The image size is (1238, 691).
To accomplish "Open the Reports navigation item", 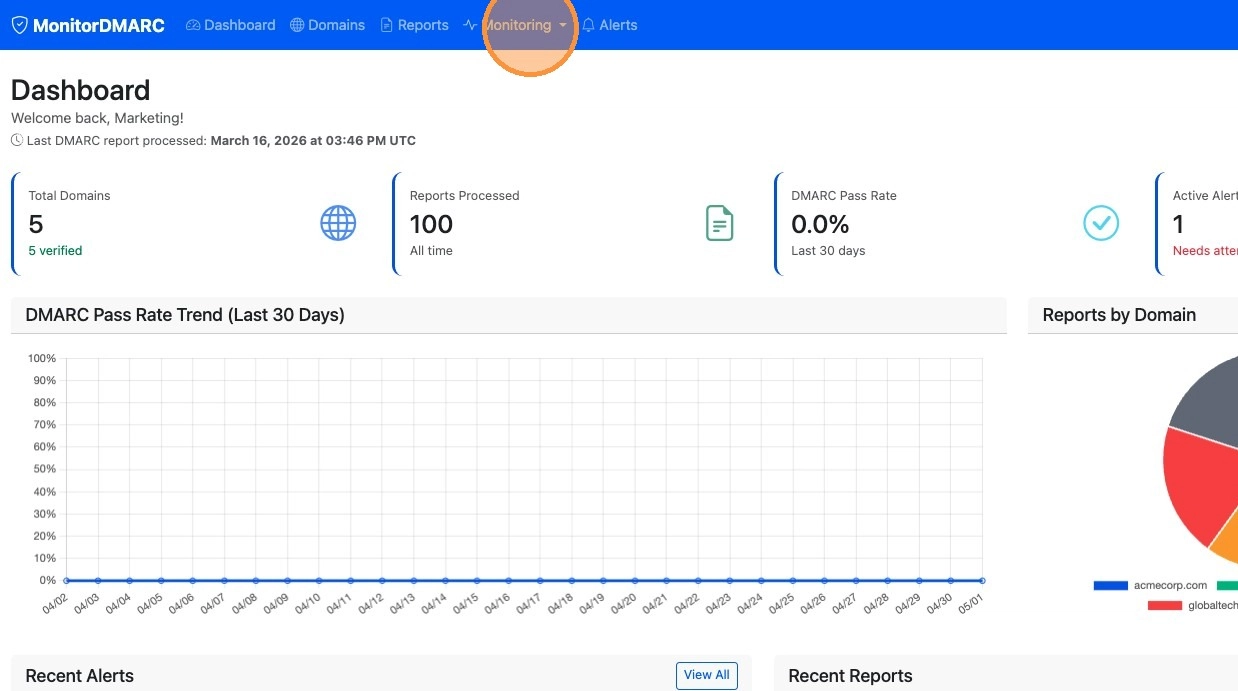I will click(415, 25).
